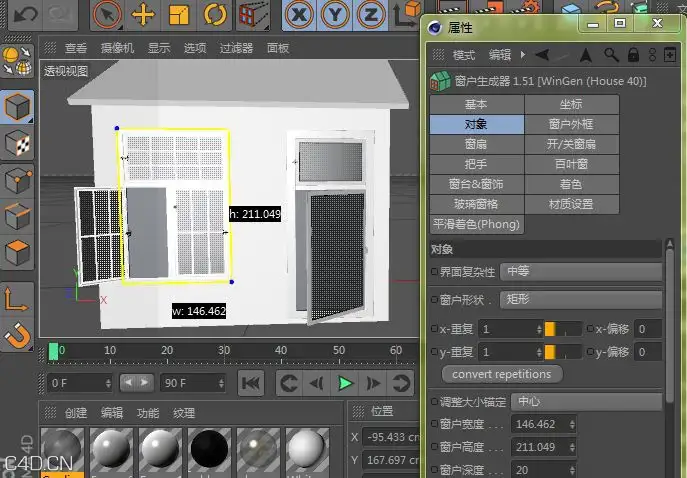Viewport: 687px width, 478px height.
Task: Select the Points mode icon
Action: pyautogui.click(x=17, y=180)
